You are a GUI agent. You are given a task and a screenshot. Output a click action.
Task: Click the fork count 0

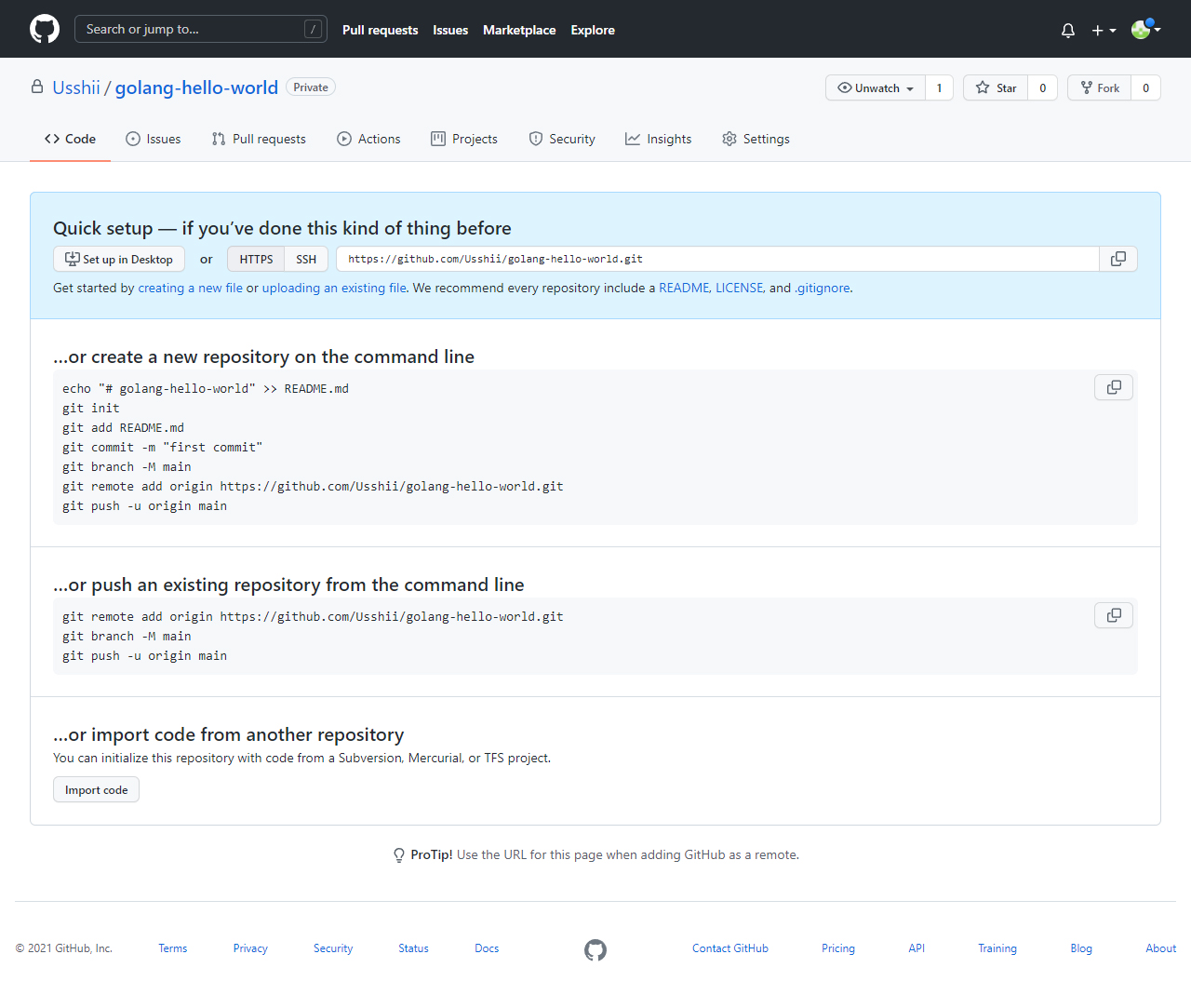pos(1146,87)
